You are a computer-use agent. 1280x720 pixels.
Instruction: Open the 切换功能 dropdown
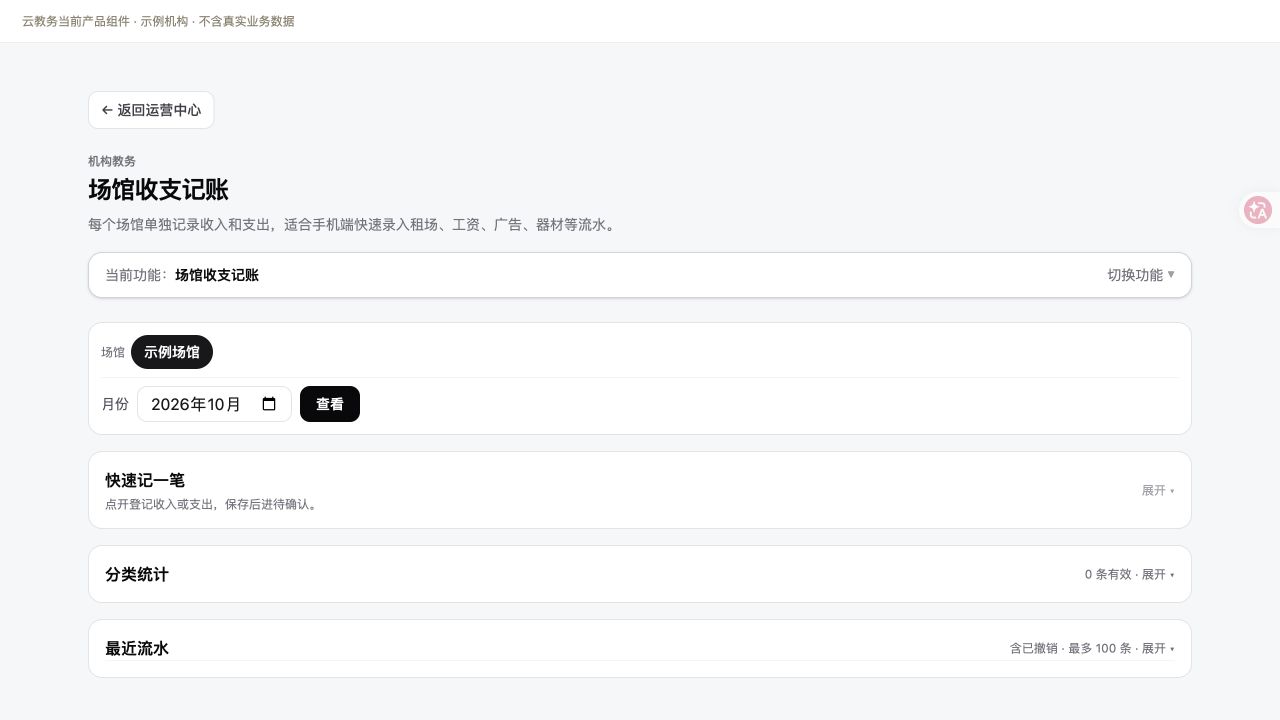(1141, 275)
